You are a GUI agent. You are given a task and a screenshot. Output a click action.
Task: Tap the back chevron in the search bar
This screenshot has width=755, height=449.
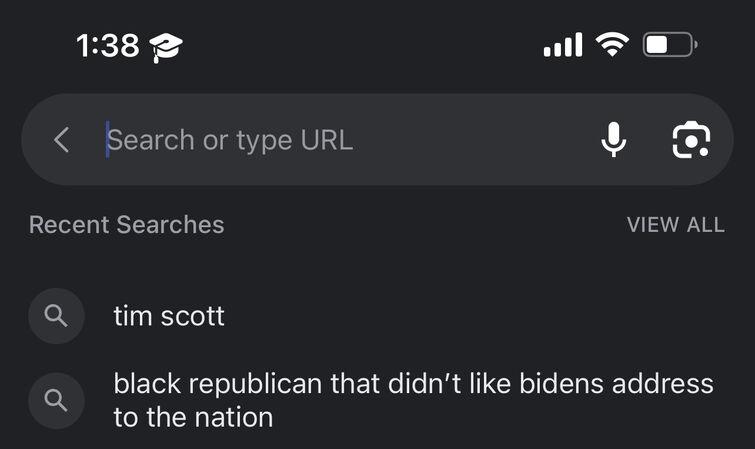coord(62,140)
